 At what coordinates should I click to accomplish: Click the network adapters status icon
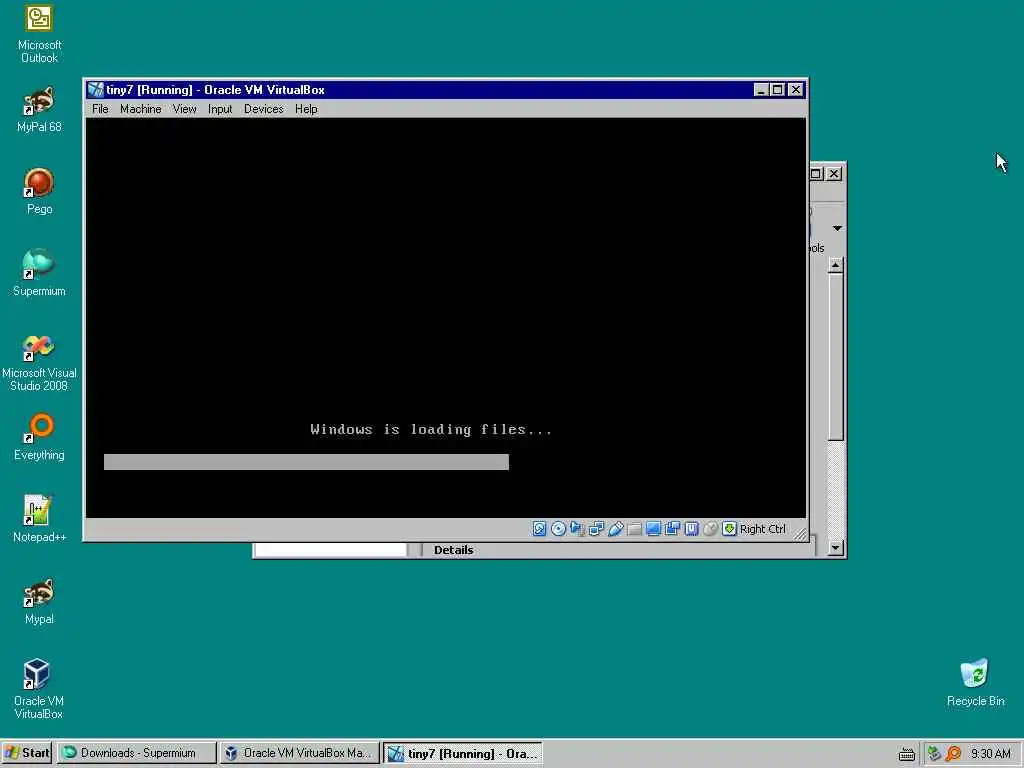click(596, 529)
